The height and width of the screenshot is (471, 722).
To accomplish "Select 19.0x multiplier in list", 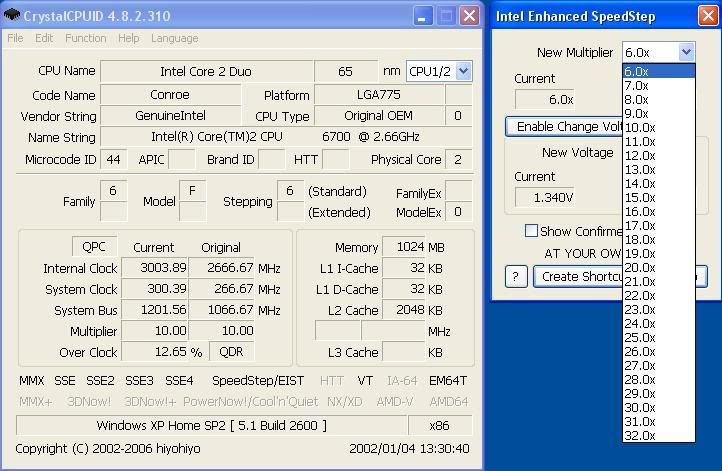I will 658,253.
